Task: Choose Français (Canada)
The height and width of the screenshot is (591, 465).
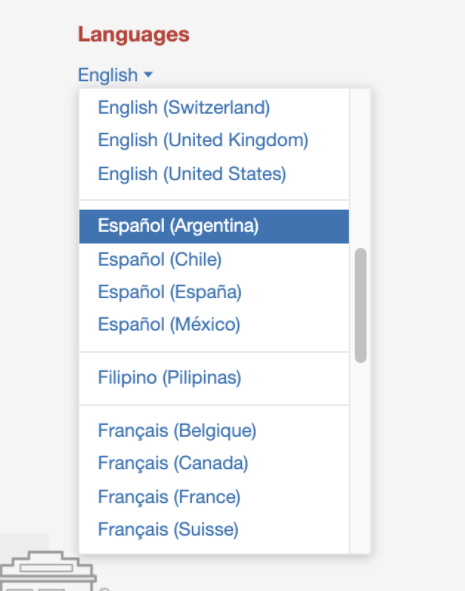Action: pos(214,463)
